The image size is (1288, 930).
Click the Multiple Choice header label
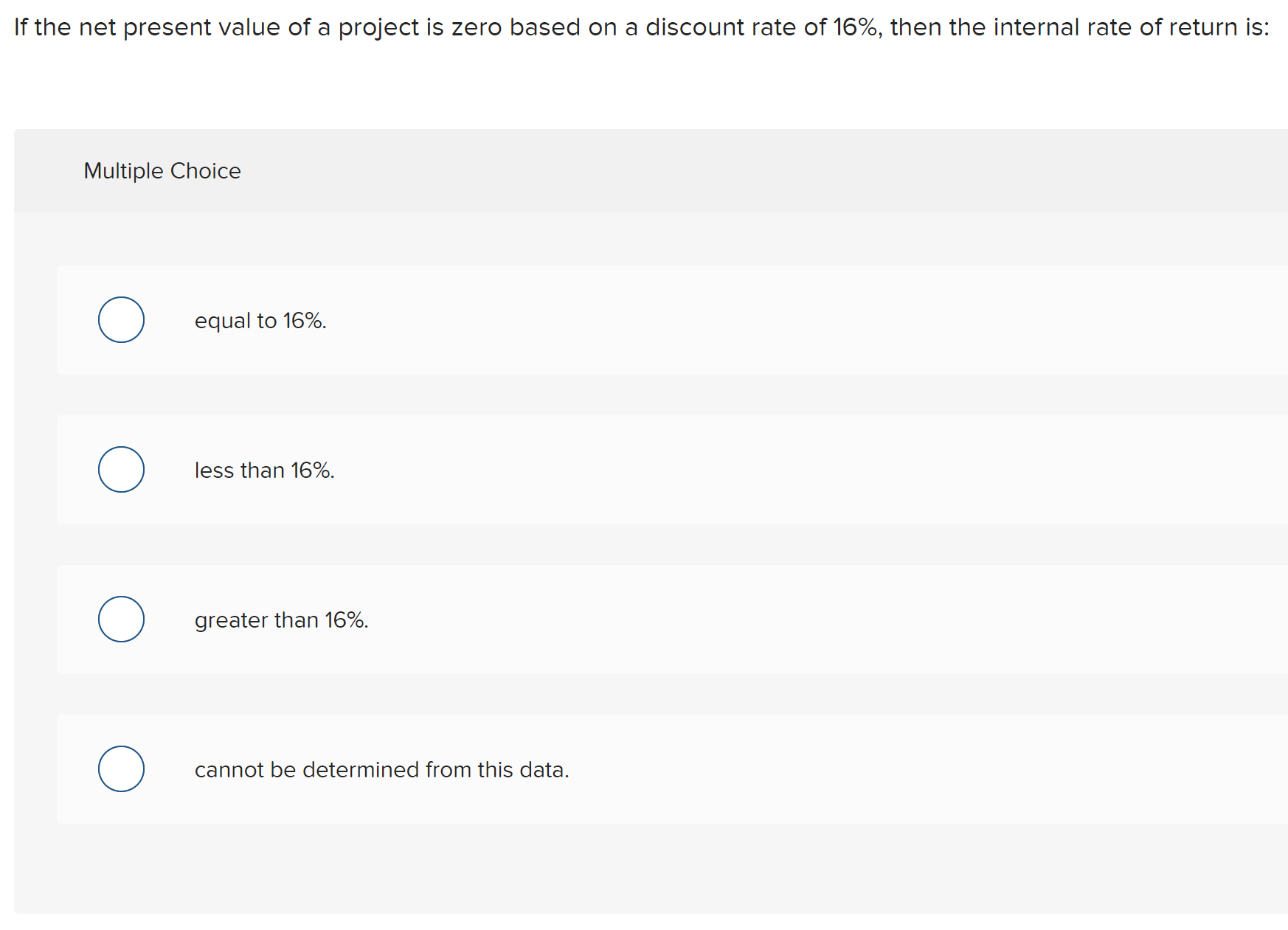162,170
